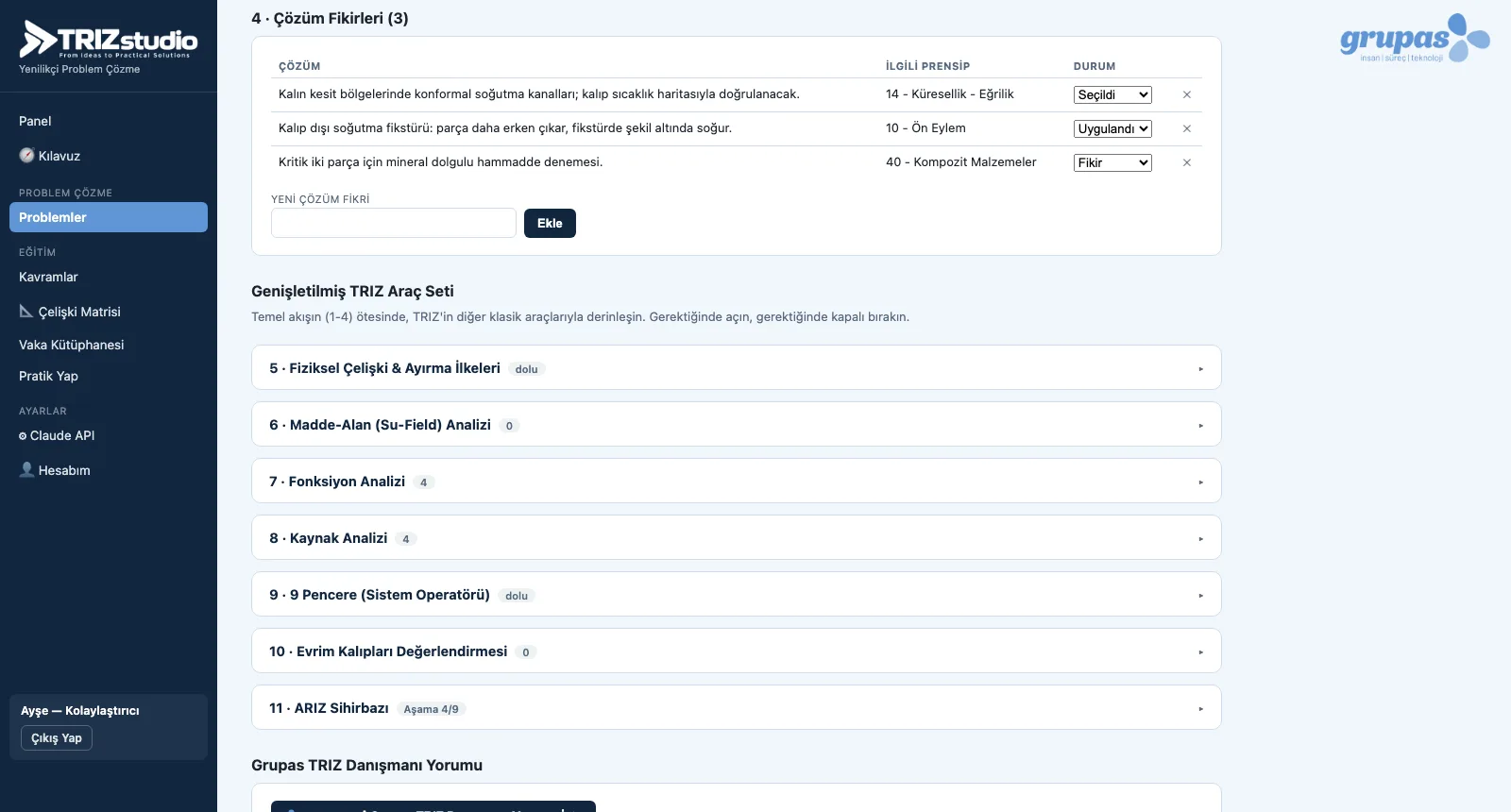Open Panel in the sidebar
Viewport: 1511px width, 812px height.
(109, 121)
